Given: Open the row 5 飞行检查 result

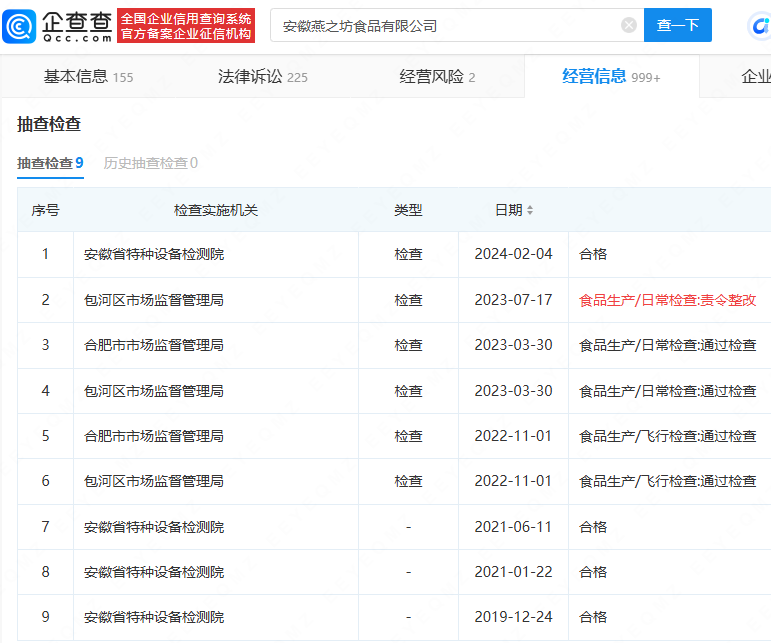Looking at the screenshot, I should coord(667,436).
